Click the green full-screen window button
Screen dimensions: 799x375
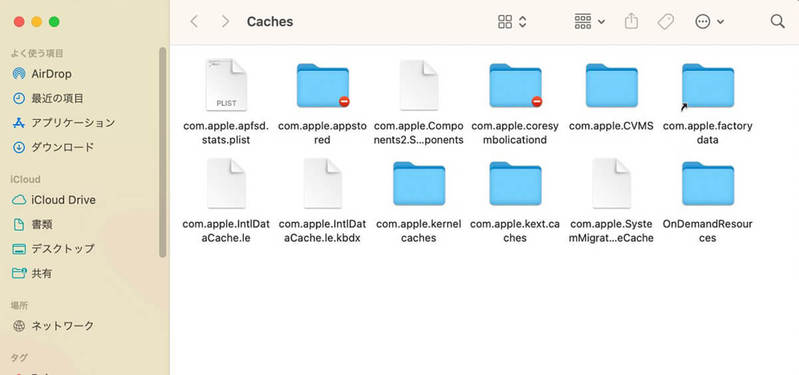point(54,21)
